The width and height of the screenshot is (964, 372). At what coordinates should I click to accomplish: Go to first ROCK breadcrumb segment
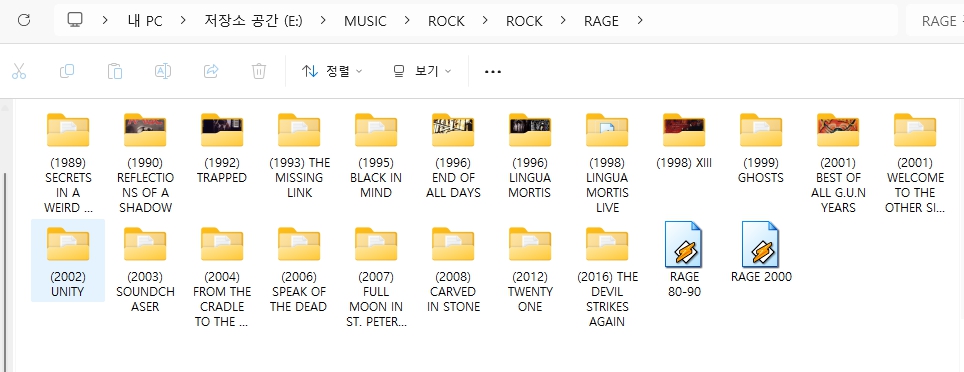pos(446,21)
